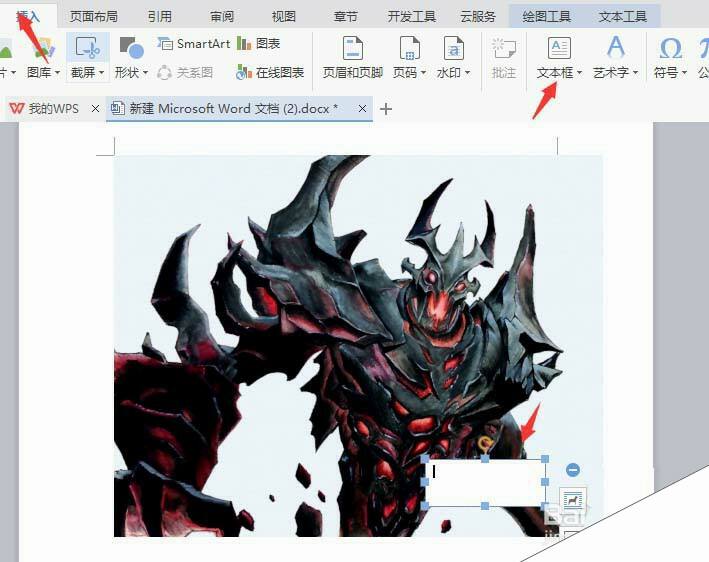Open the 开发工具 tab
The height and width of the screenshot is (562, 709).
(411, 17)
